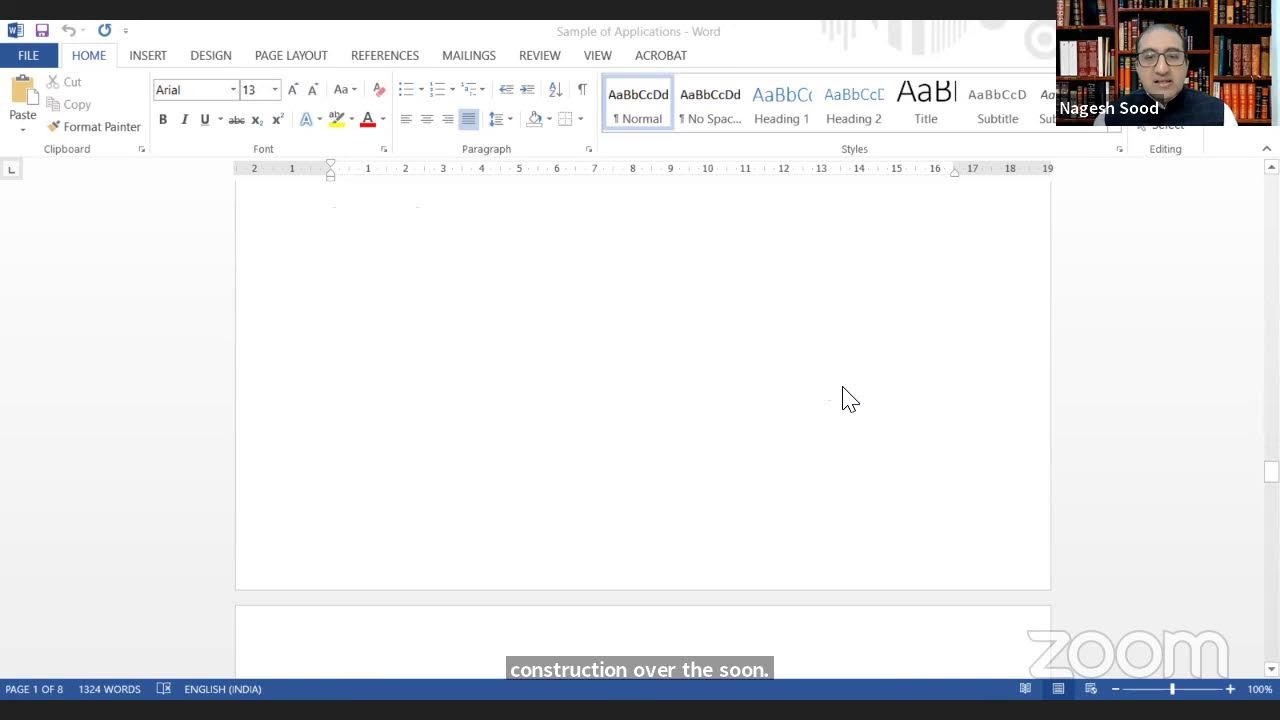
Task: Undo the last action
Action: tap(68, 31)
